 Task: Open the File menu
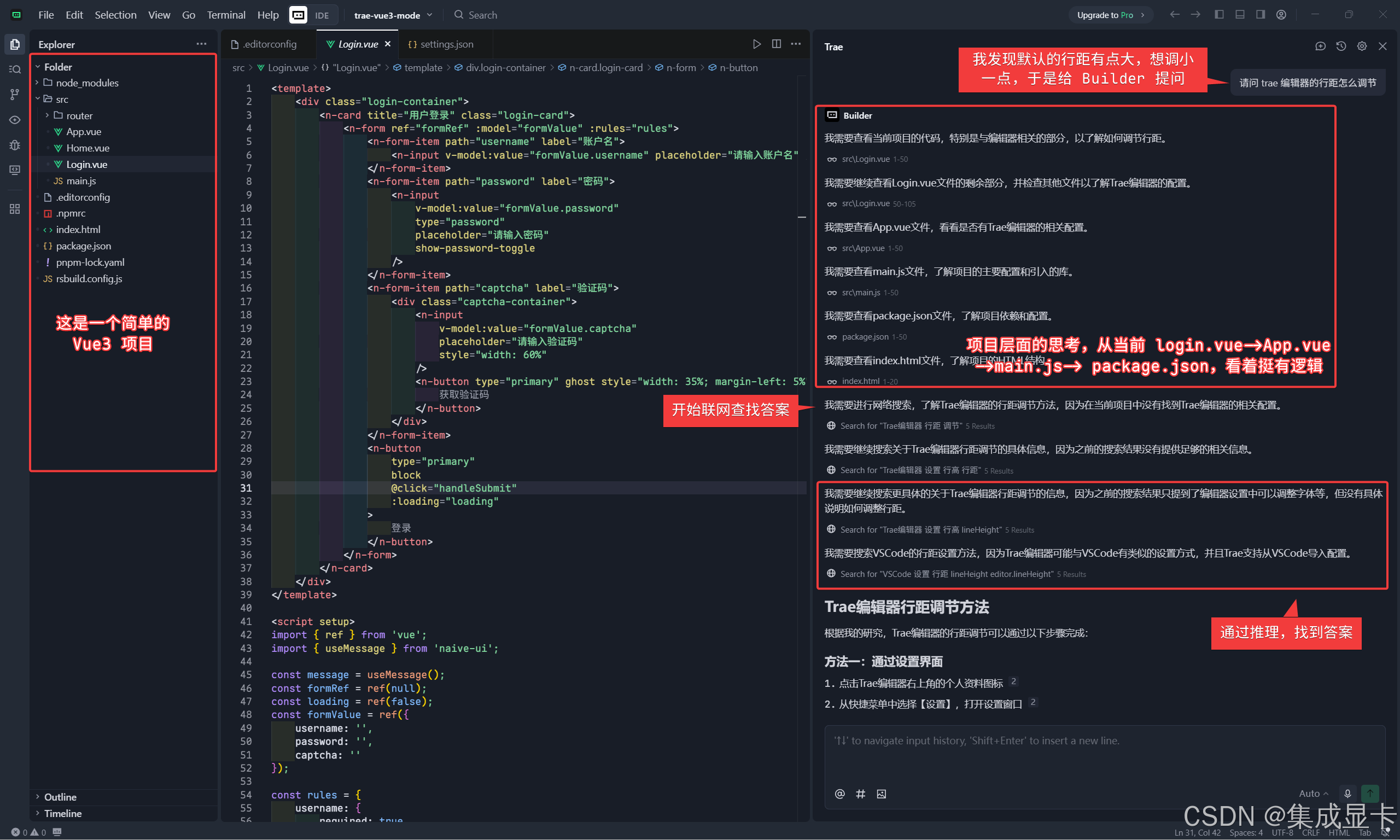pyautogui.click(x=46, y=15)
